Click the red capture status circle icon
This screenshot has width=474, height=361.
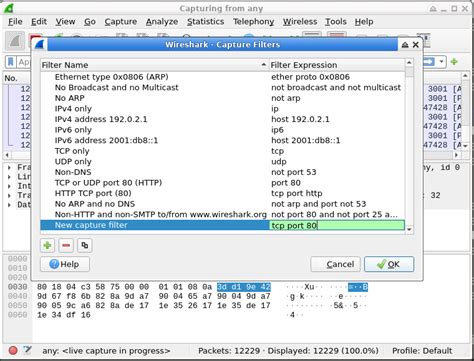click(x=13, y=350)
